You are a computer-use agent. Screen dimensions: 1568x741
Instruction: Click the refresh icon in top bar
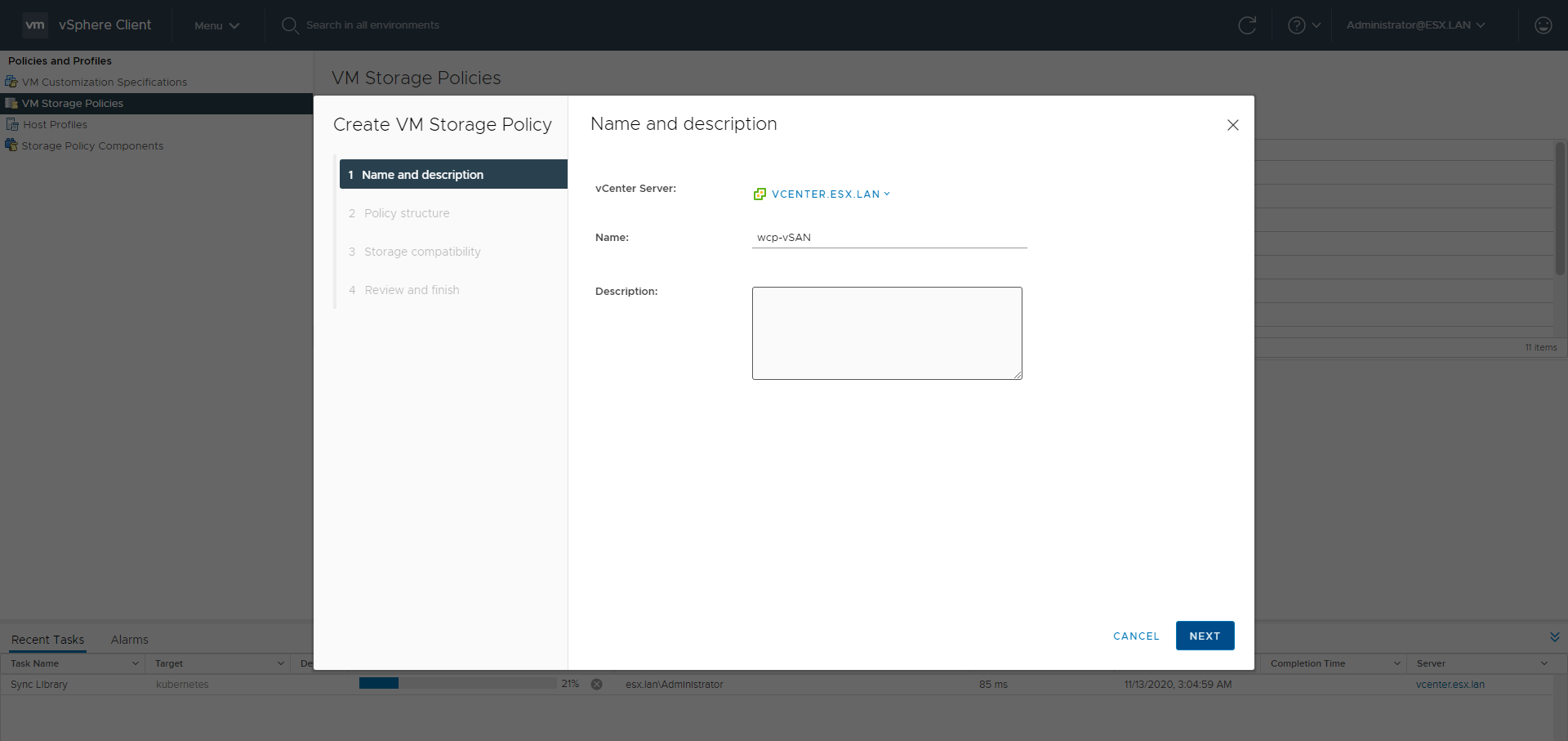1246,25
